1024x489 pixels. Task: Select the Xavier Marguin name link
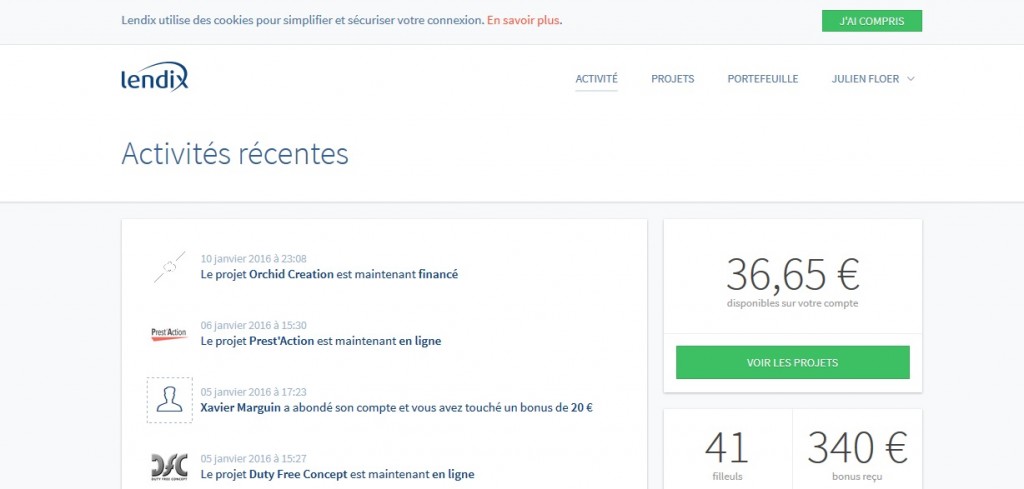click(x=240, y=408)
